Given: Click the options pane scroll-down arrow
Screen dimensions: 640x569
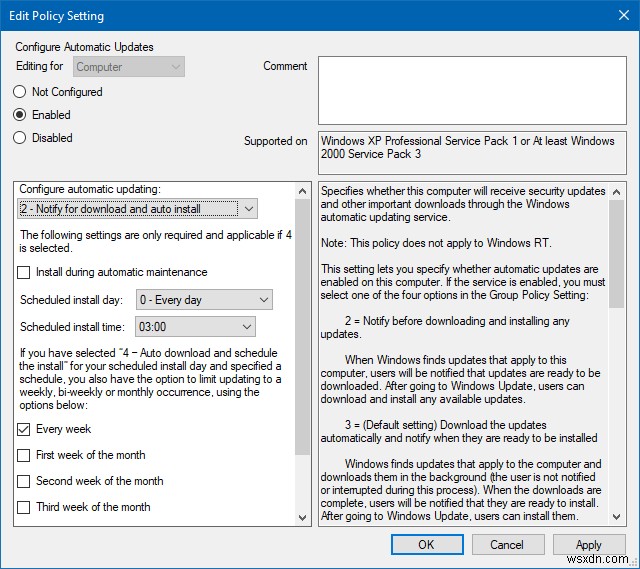Looking at the screenshot, I should click(x=302, y=518).
